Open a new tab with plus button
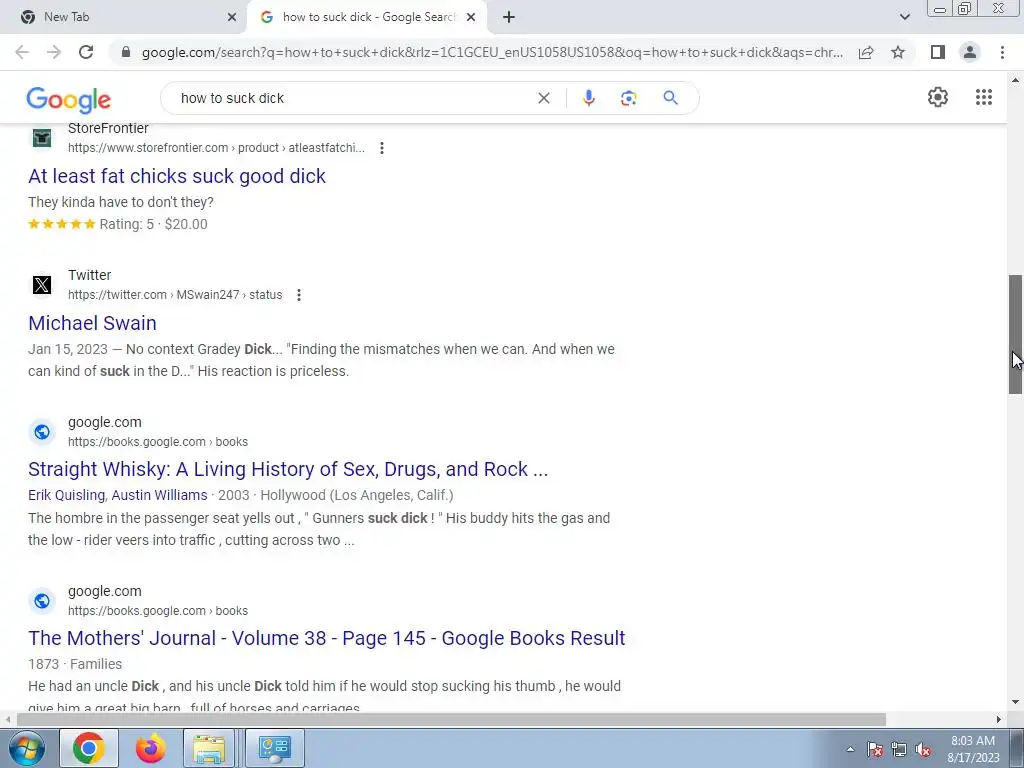1024x768 pixels. [x=509, y=17]
